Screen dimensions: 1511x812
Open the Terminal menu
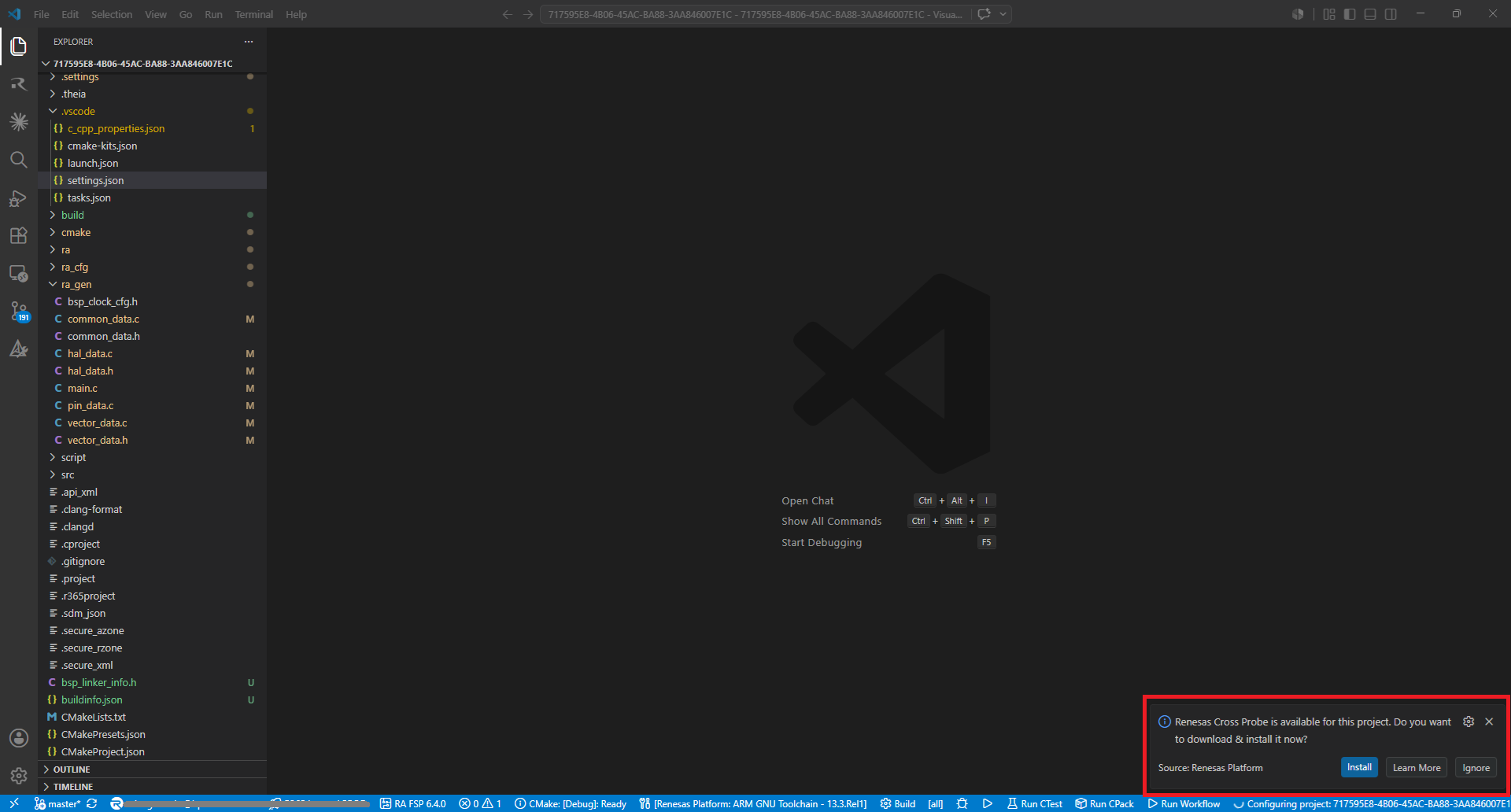253,14
